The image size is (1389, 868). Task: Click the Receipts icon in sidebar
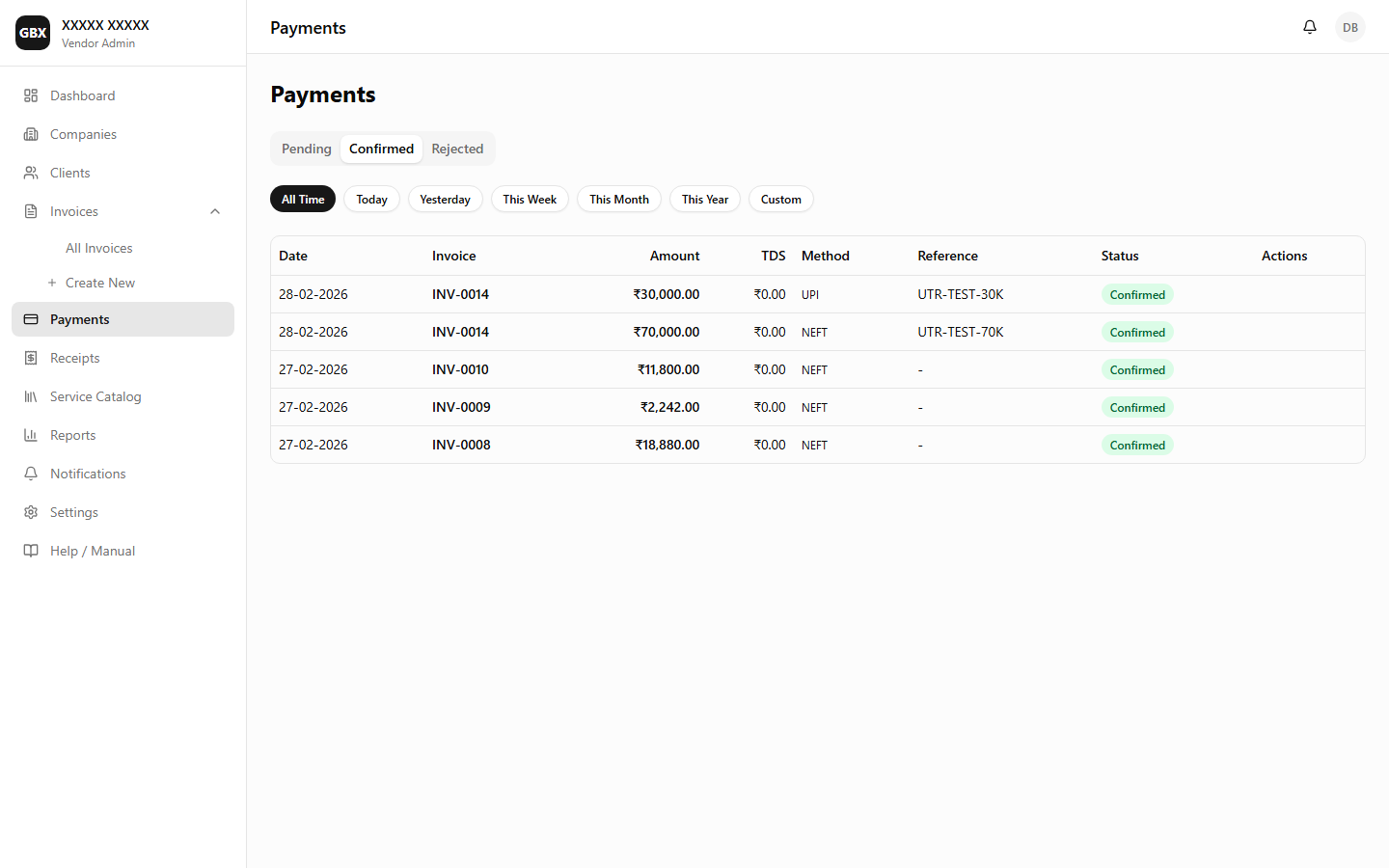(x=31, y=358)
